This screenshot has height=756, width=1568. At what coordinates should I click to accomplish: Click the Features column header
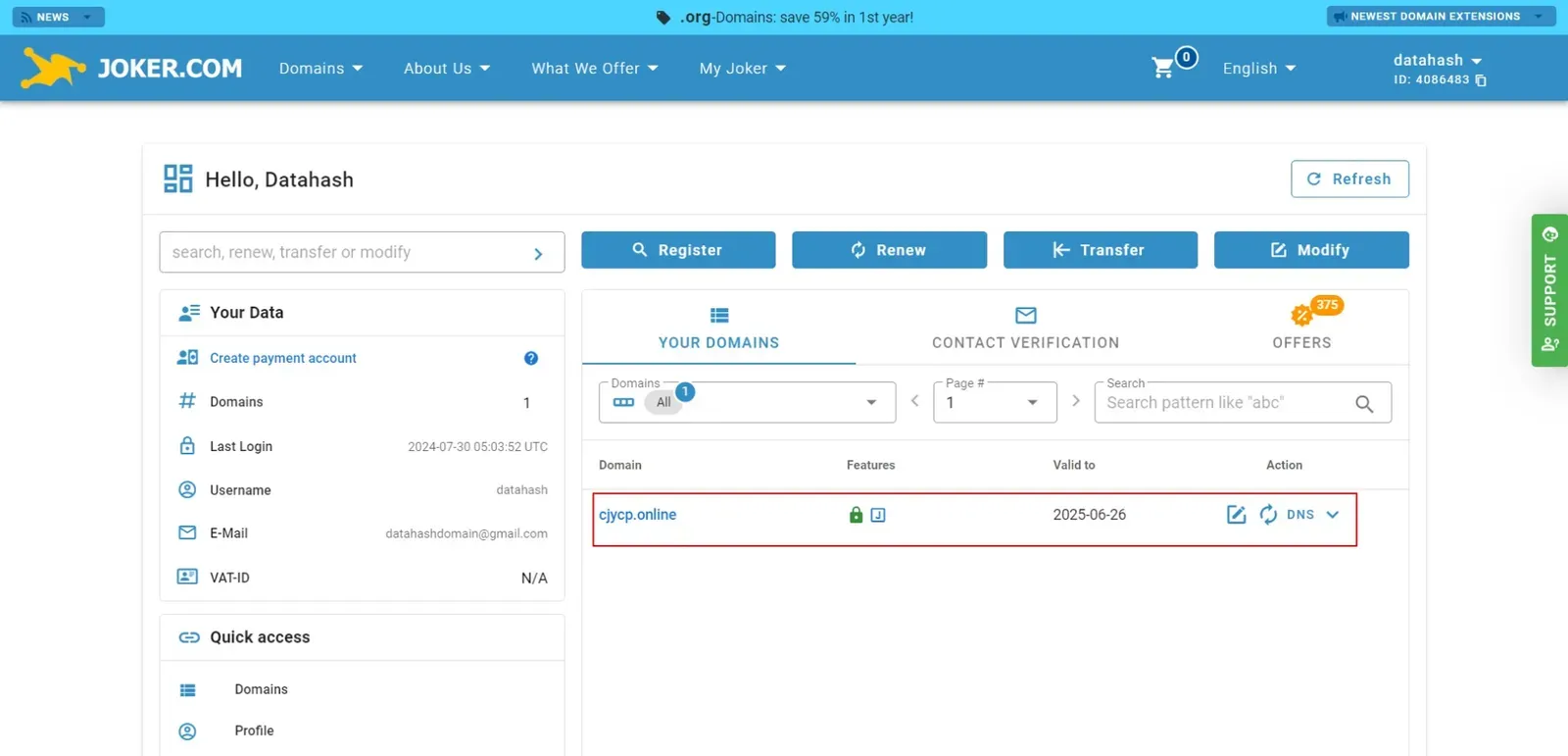coord(871,466)
